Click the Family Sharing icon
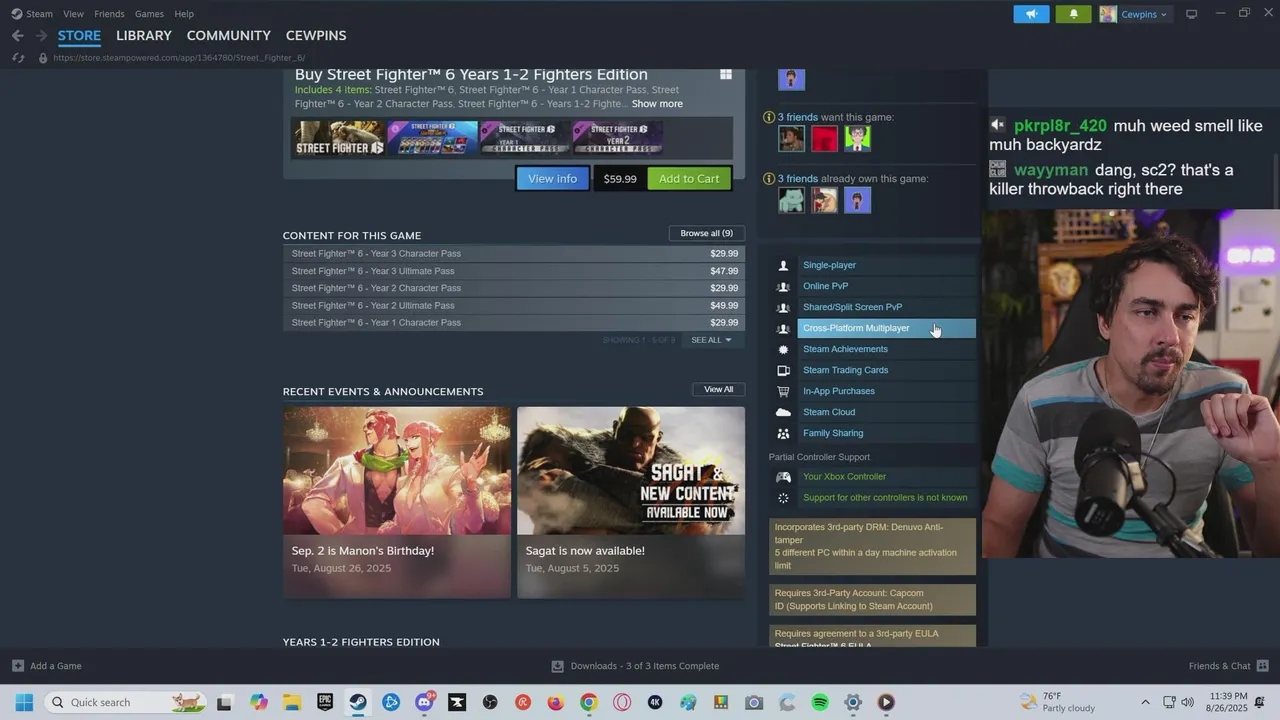This screenshot has height=720, width=1280. [x=783, y=433]
